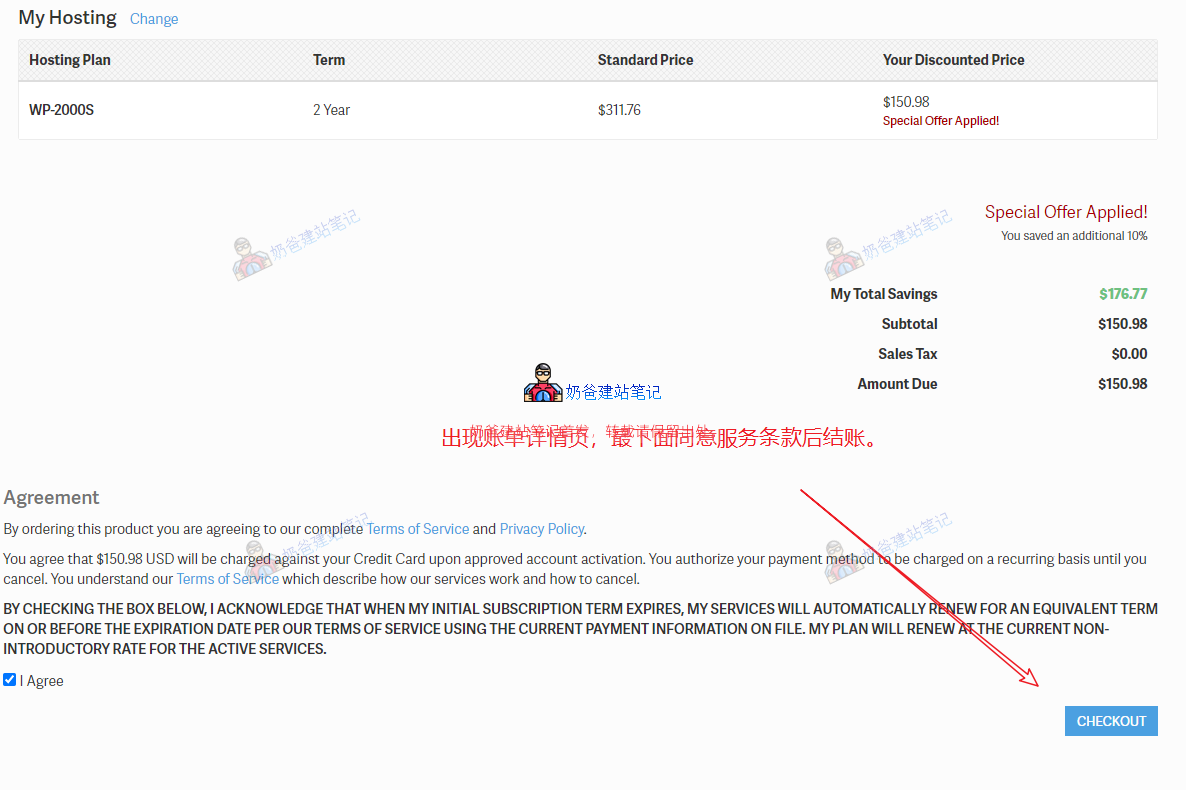Click the red arrow head pointing to Checkout
Image resolution: width=1186 pixels, height=790 pixels.
tap(1032, 680)
